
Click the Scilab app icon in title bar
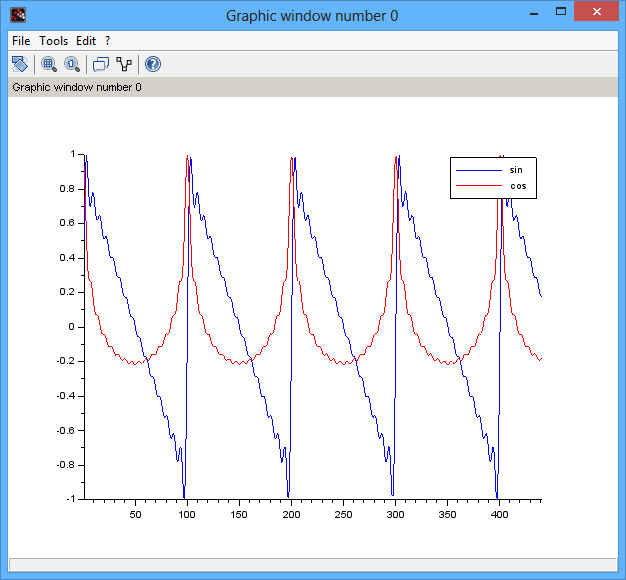pos(18,15)
